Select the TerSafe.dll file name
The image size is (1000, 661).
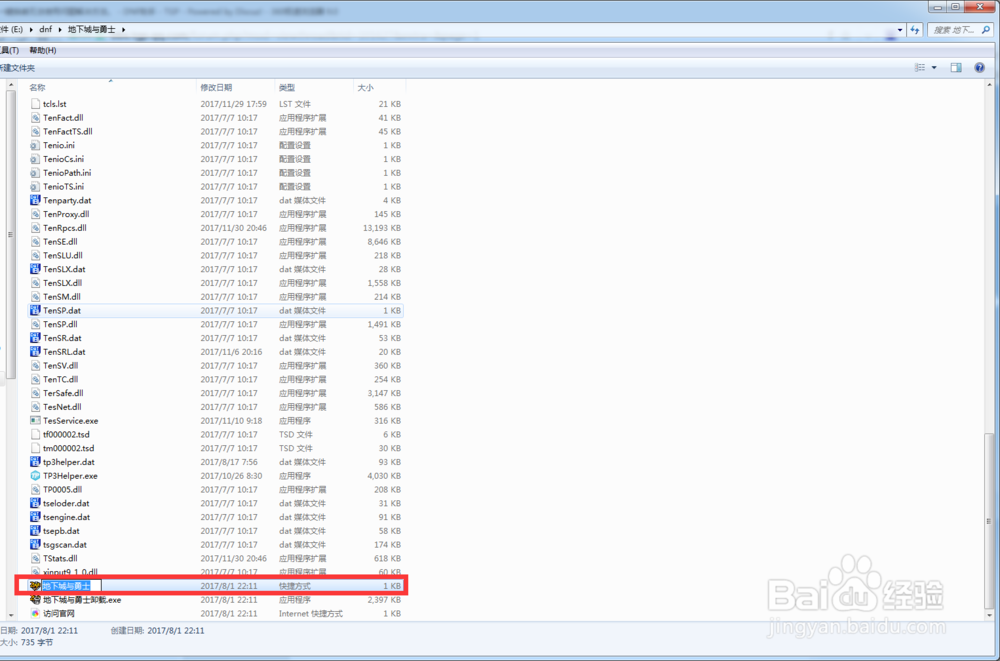click(x=63, y=393)
